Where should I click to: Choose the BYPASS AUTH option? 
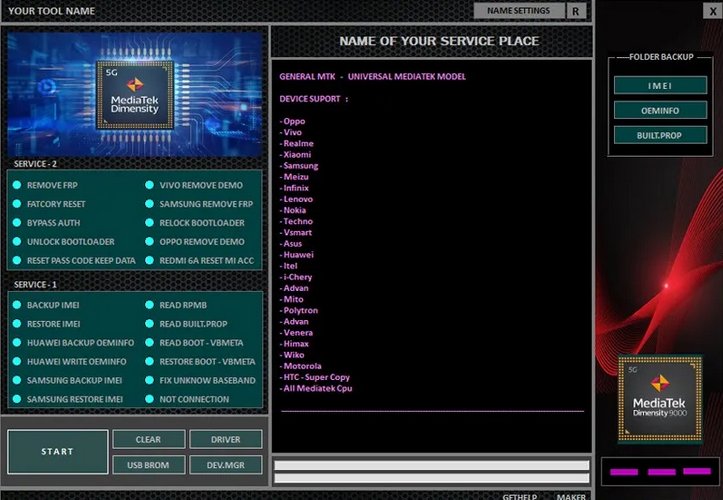[47, 223]
